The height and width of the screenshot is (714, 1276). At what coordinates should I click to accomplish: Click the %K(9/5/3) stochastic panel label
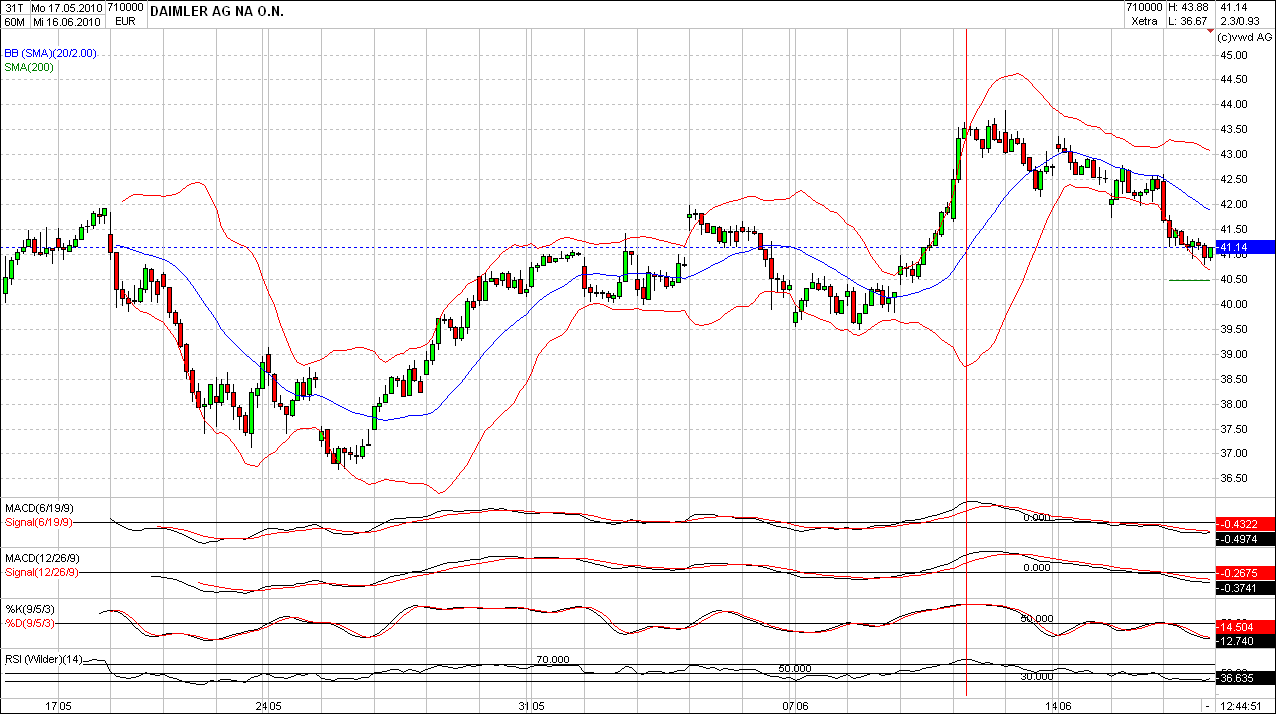[x=30, y=609]
